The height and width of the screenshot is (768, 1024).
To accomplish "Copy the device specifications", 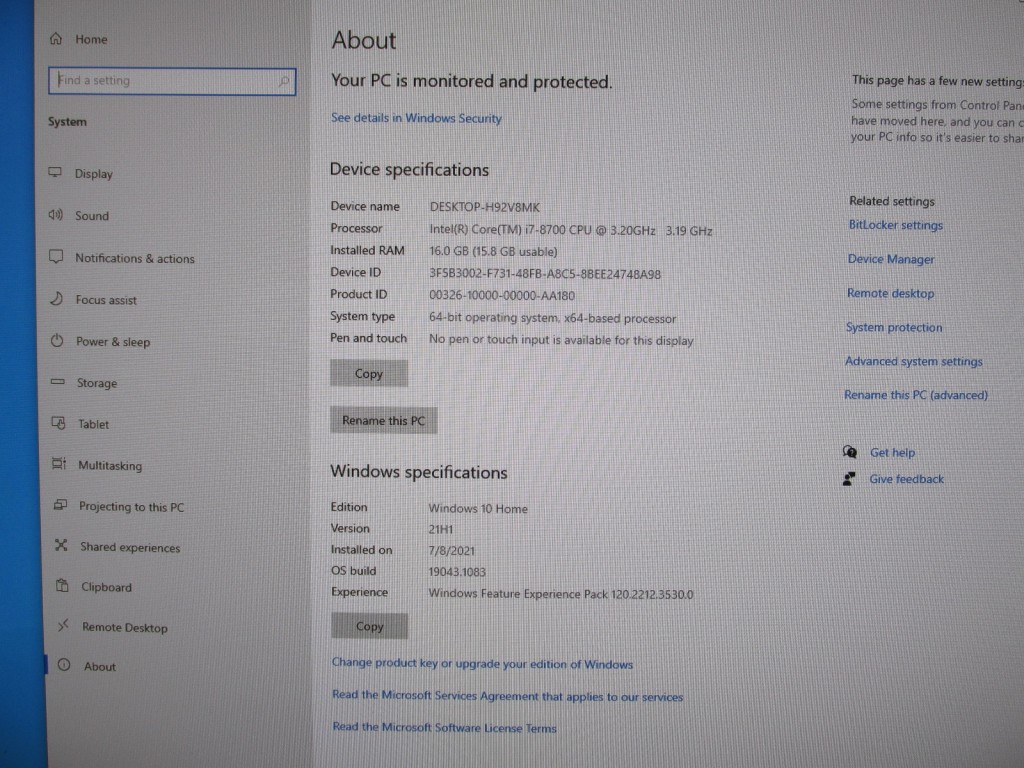I will (369, 374).
